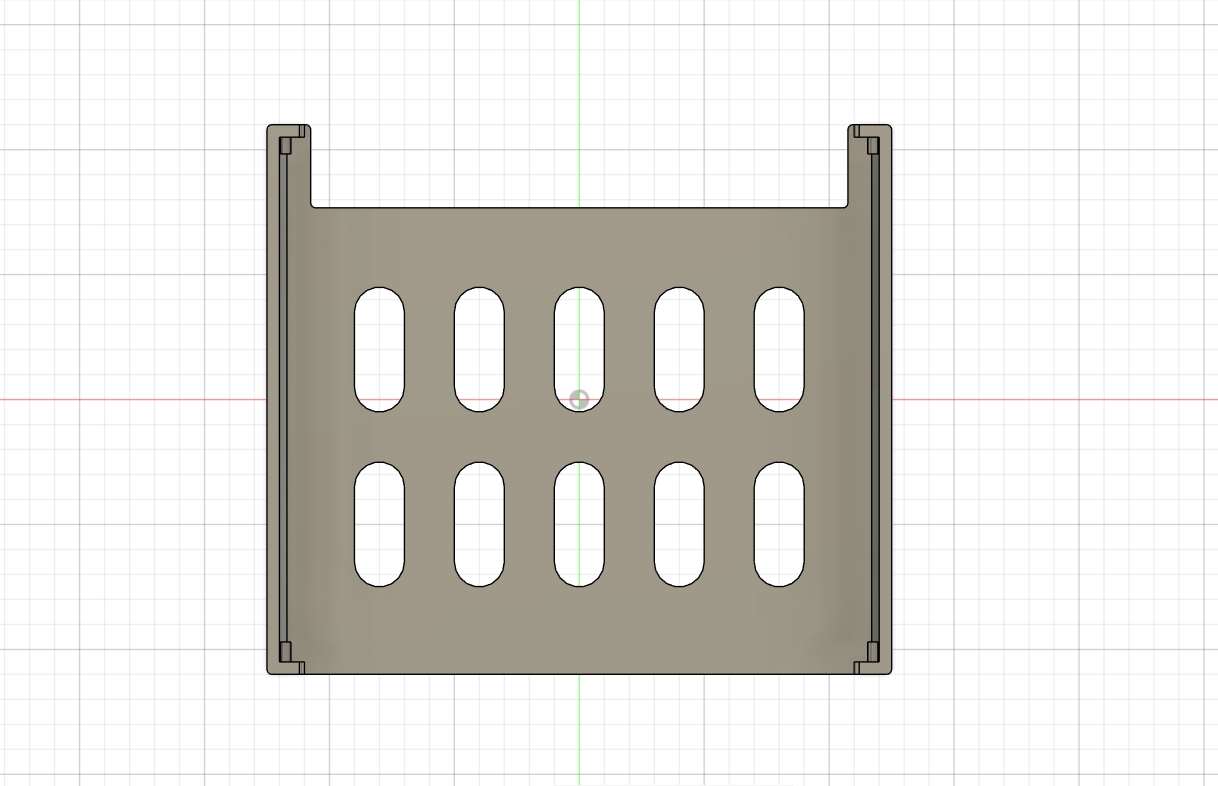The height and width of the screenshot is (786, 1218).
Task: Select the second-from-right slot in lower row
Action: click(679, 524)
